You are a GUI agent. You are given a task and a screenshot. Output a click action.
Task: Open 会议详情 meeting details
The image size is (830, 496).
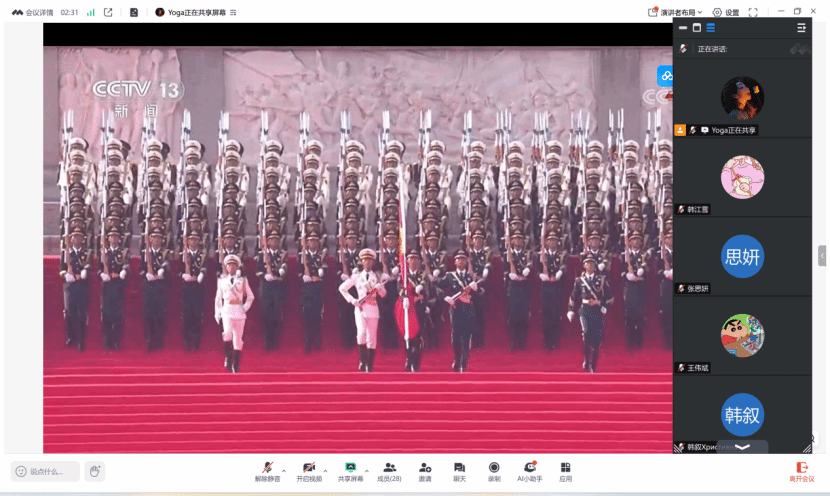pyautogui.click(x=32, y=12)
